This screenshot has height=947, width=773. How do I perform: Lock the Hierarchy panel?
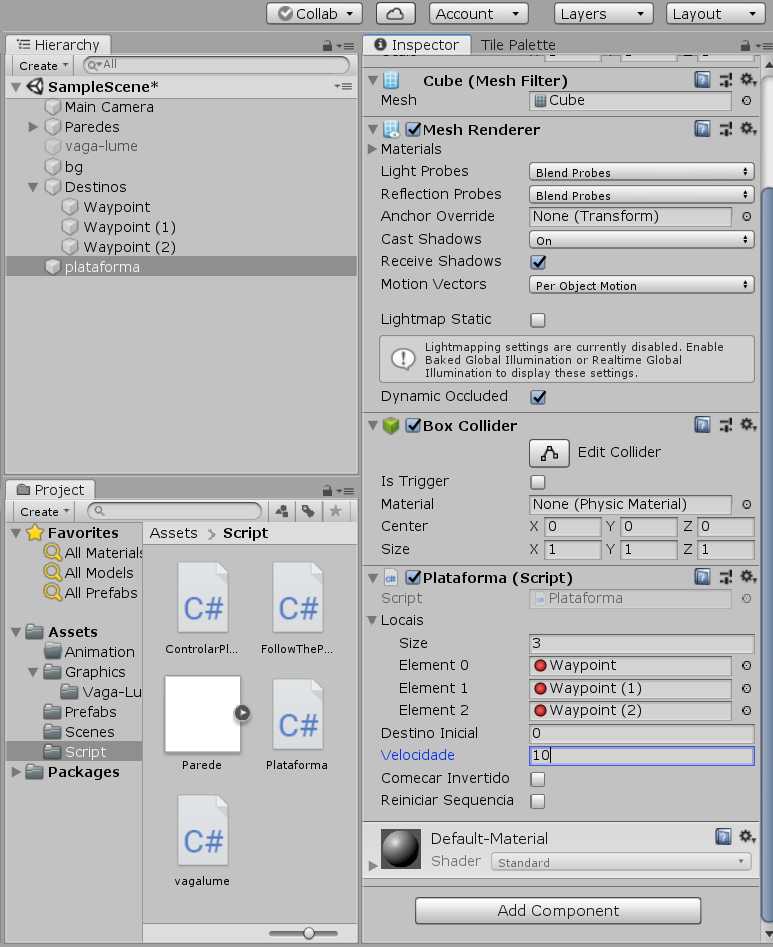click(x=327, y=45)
